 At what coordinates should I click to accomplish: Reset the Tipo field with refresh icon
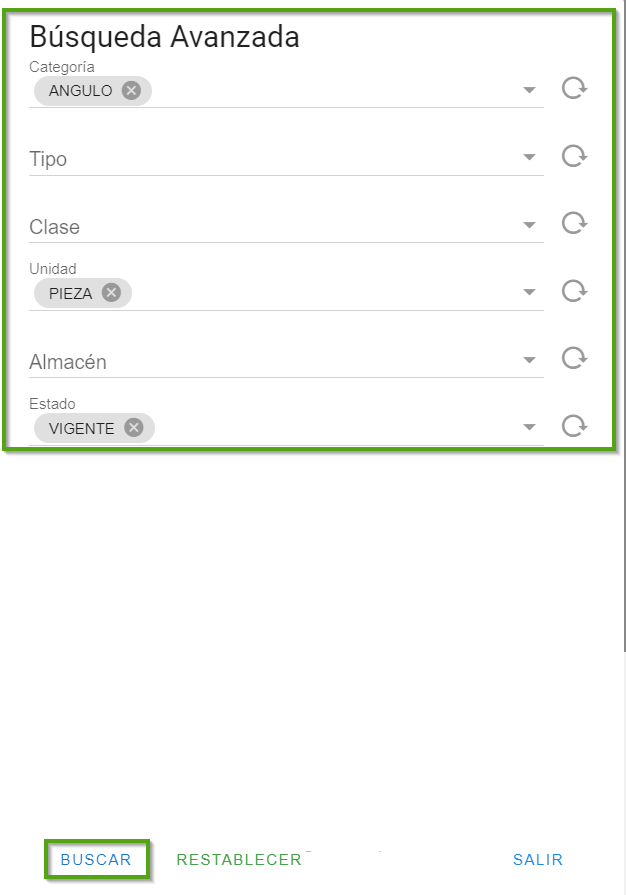click(x=574, y=156)
